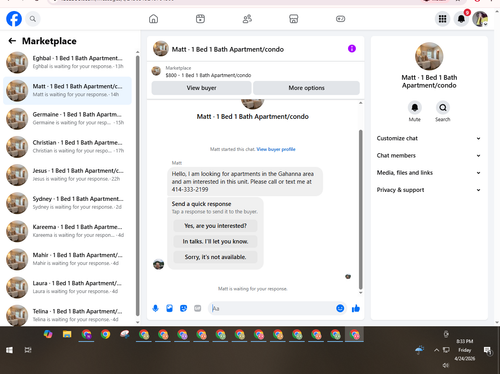500x374 pixels.
Task: Go to the Home feed icon
Action: [x=153, y=19]
